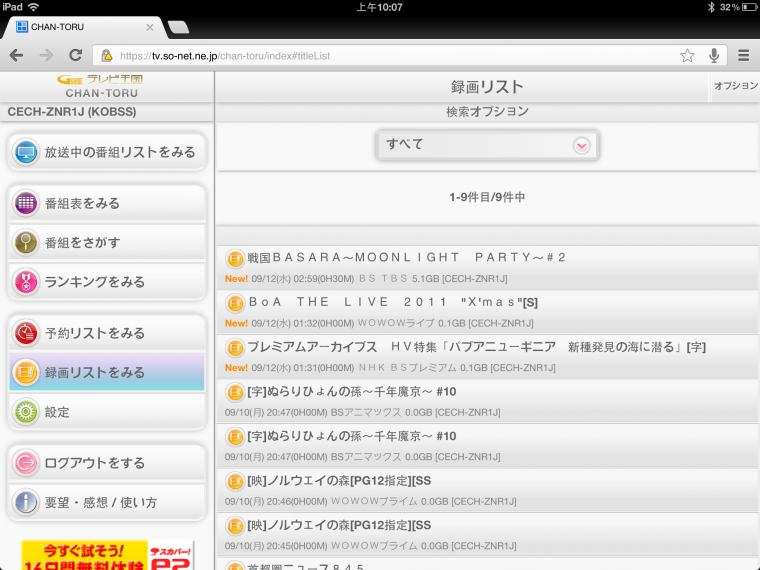Click 09/12(水) 02:59 BS TBS details line
This screenshot has height=570, width=760.
click(366, 279)
